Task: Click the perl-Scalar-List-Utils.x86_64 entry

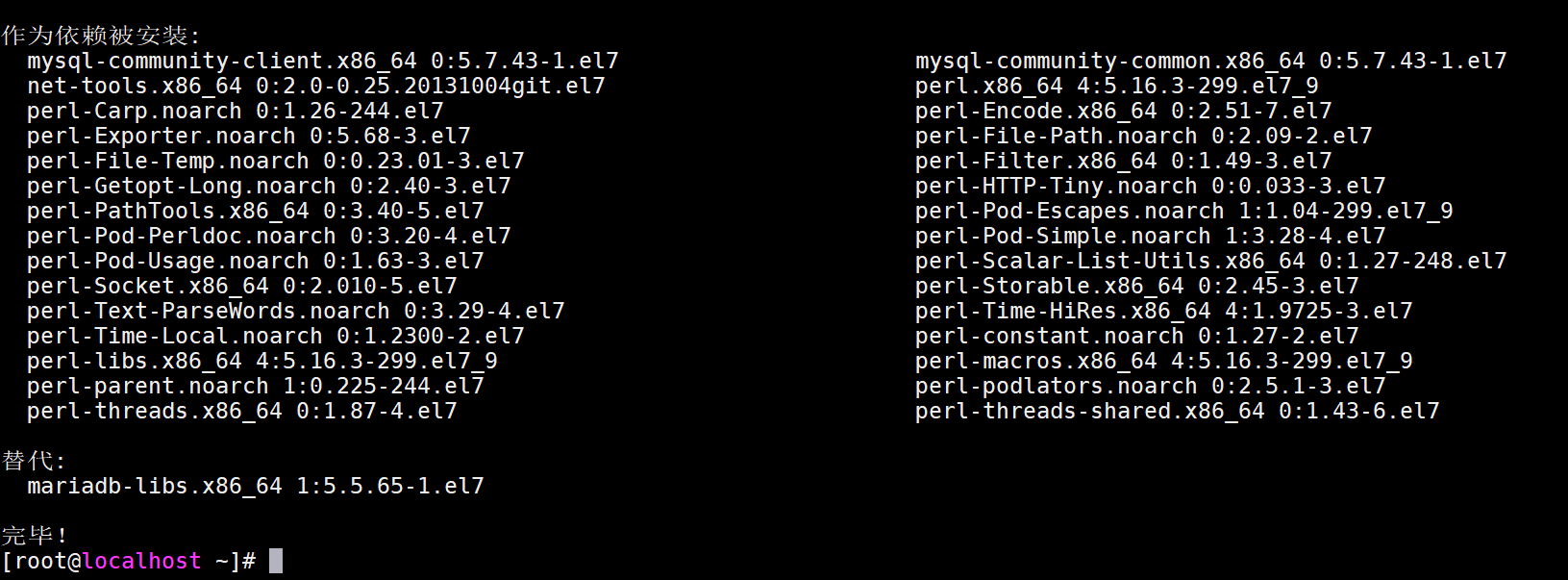Action: 1211,261
